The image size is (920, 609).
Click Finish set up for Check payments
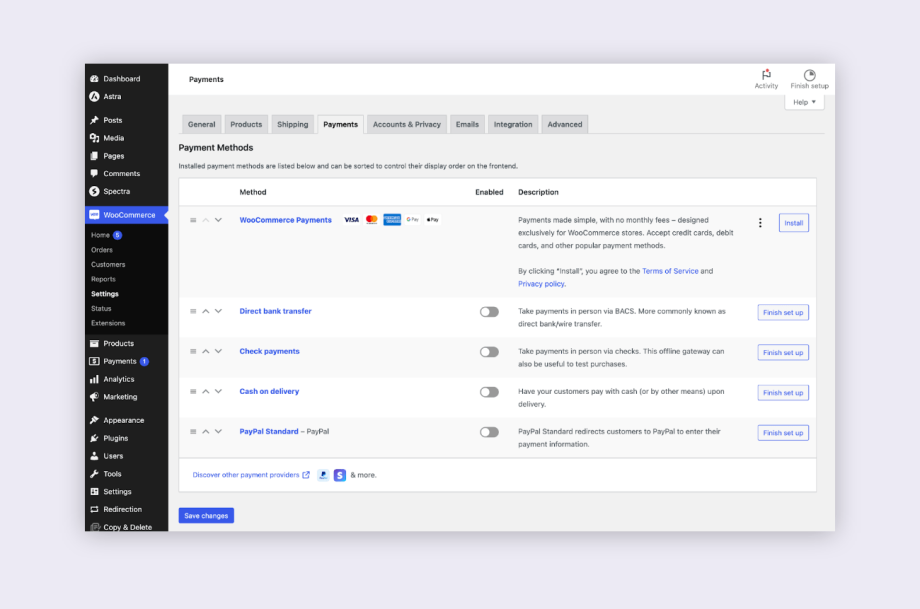click(x=783, y=353)
